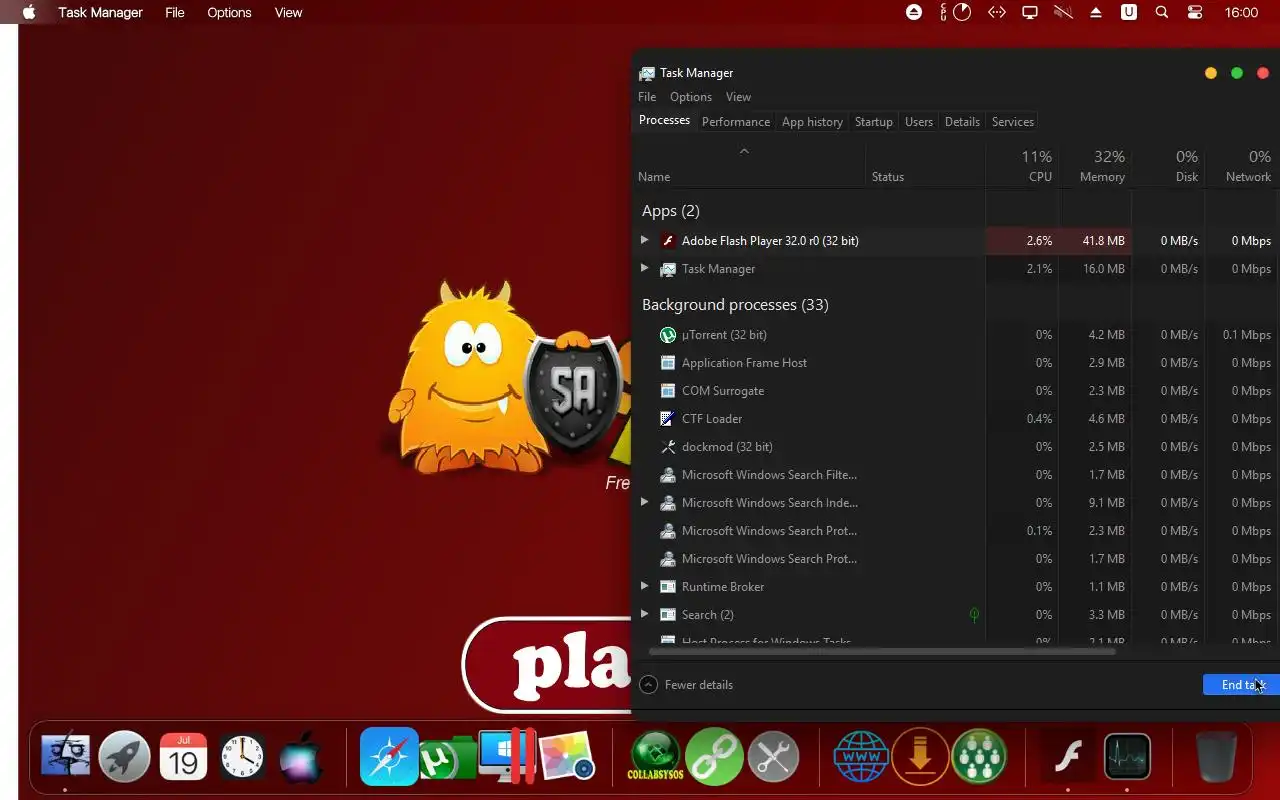This screenshot has width=1280, height=800.
Task: Open the Trash in the dock
Action: tap(1216, 756)
